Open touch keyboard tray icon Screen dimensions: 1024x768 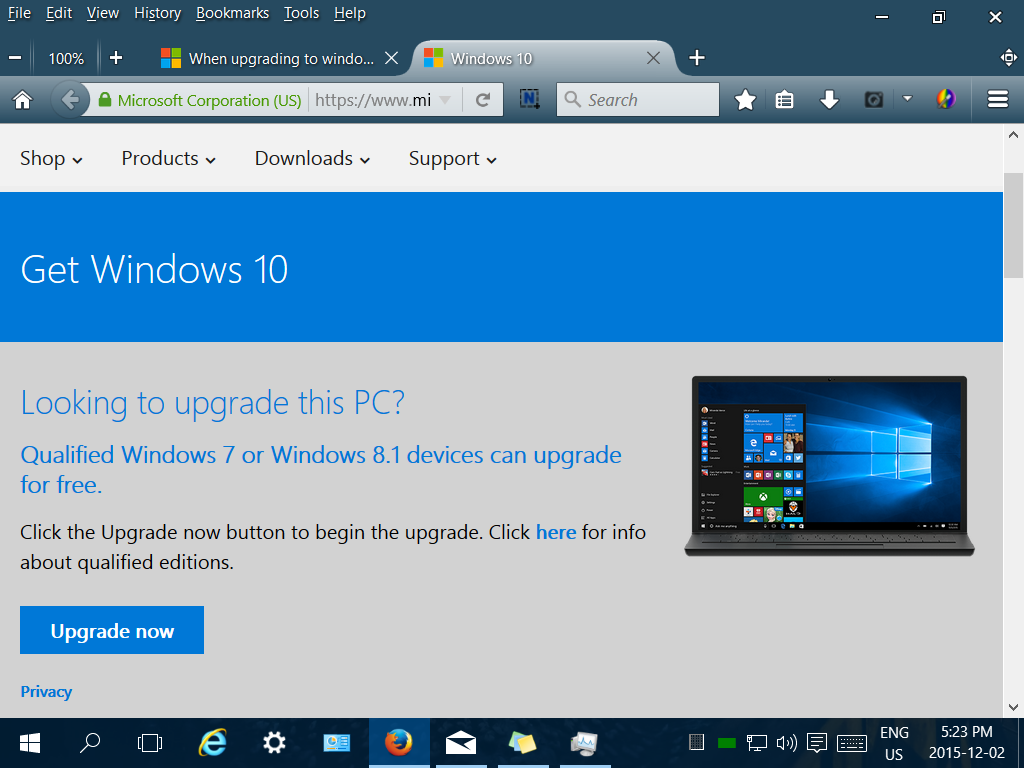pos(852,743)
